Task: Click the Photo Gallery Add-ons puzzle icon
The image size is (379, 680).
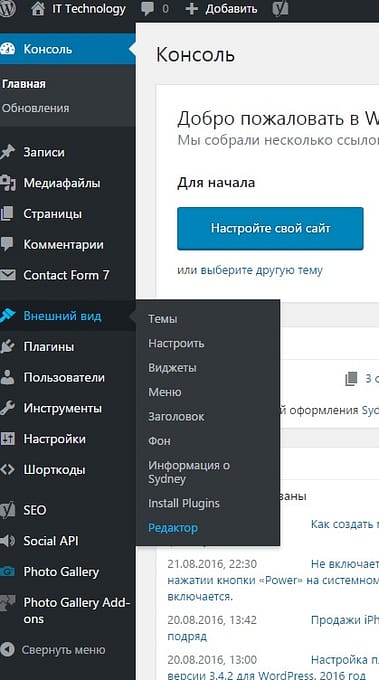Action: point(7,602)
